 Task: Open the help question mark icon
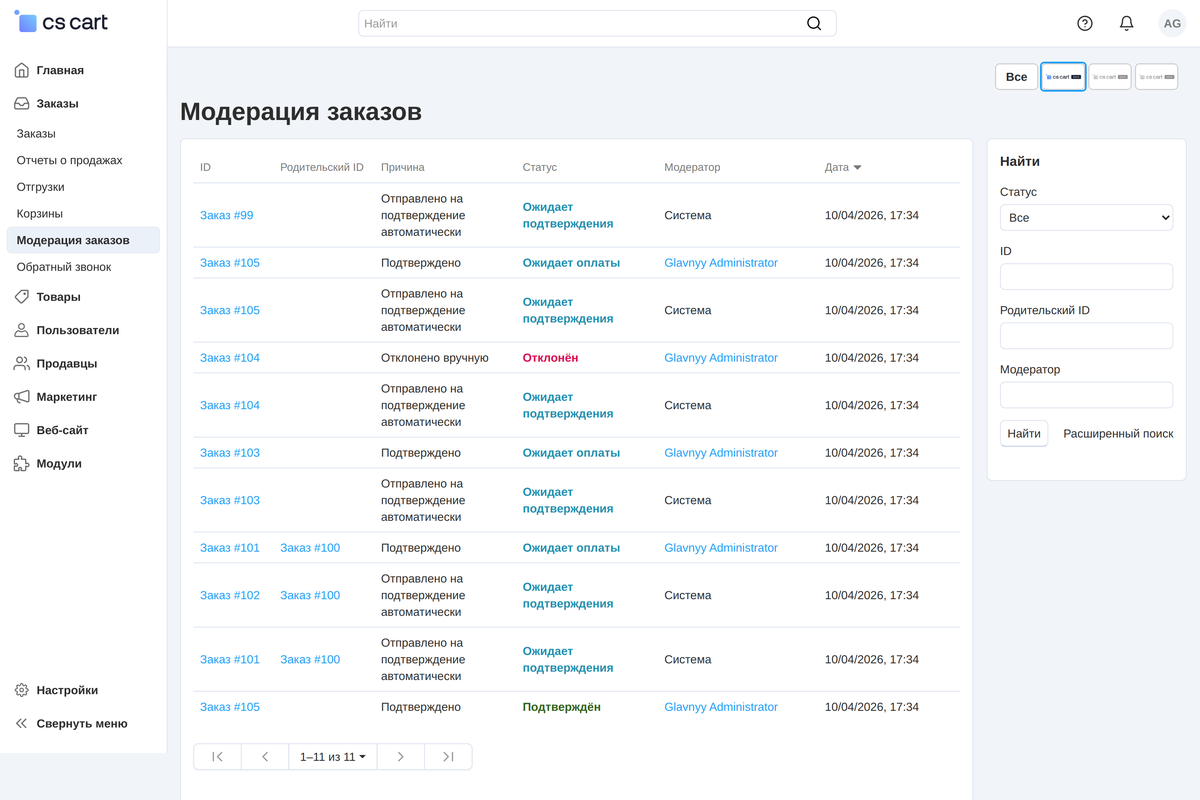1085,23
